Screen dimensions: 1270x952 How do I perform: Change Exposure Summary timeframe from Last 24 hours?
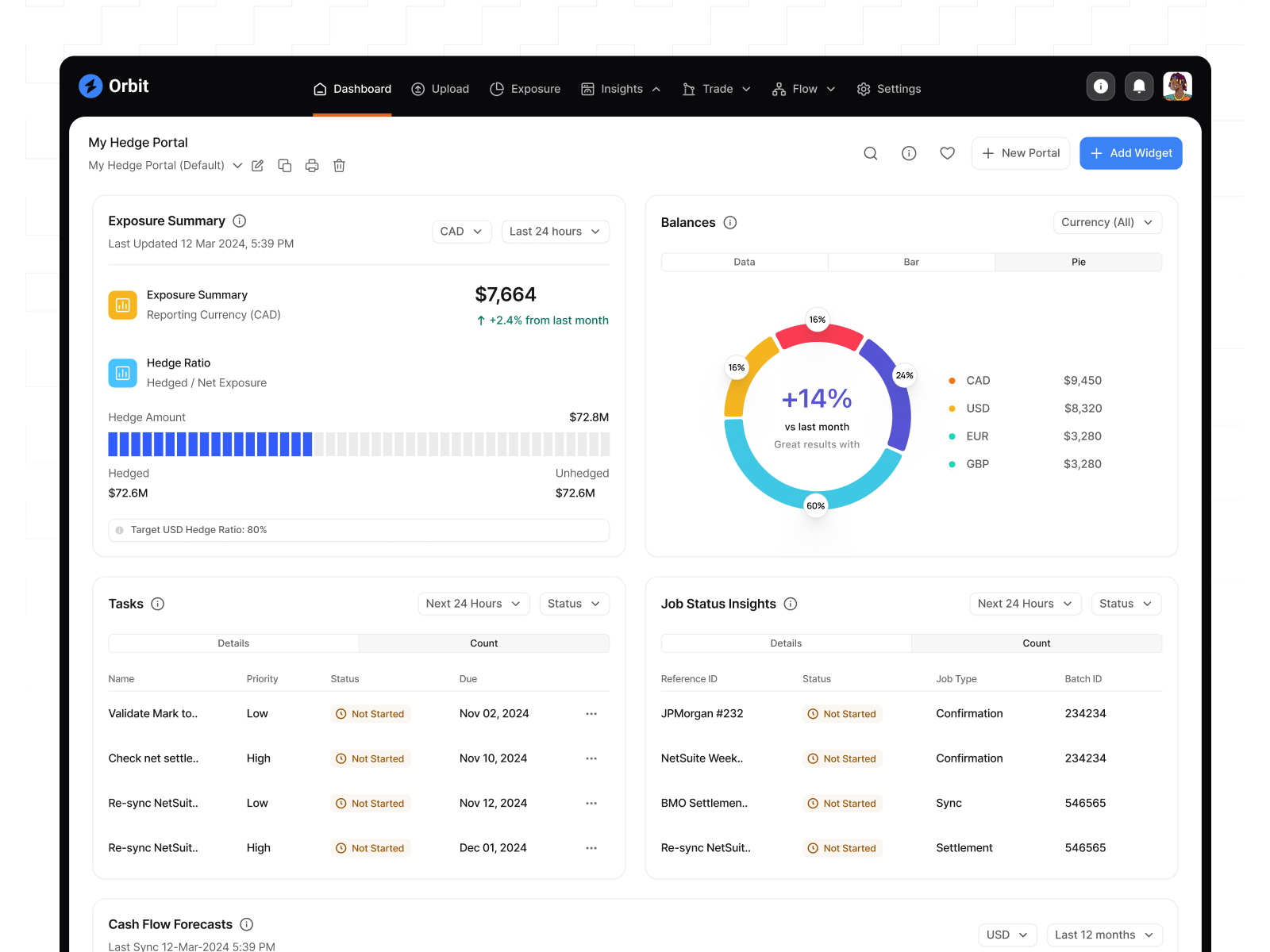554,231
